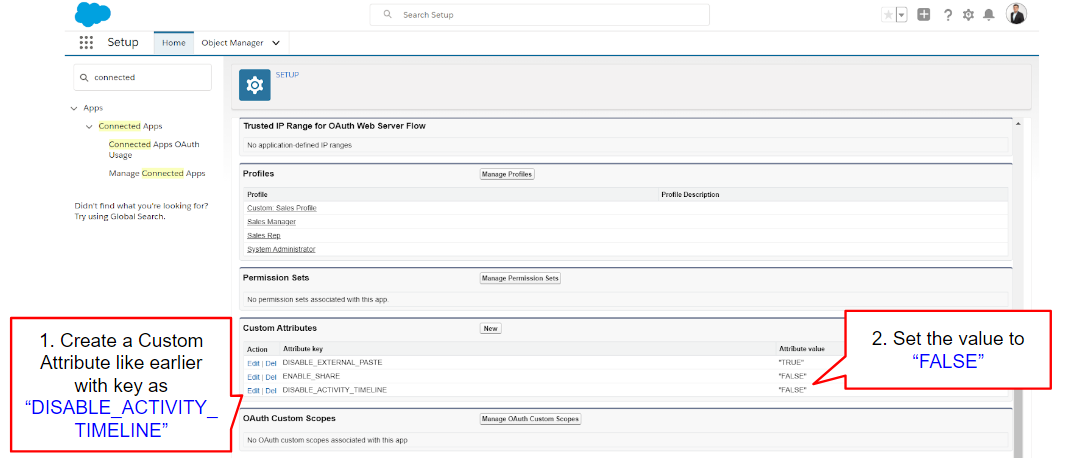Click the ENABLE_SHARE key text
Viewport: 1067px width, 458px height.
311,376
